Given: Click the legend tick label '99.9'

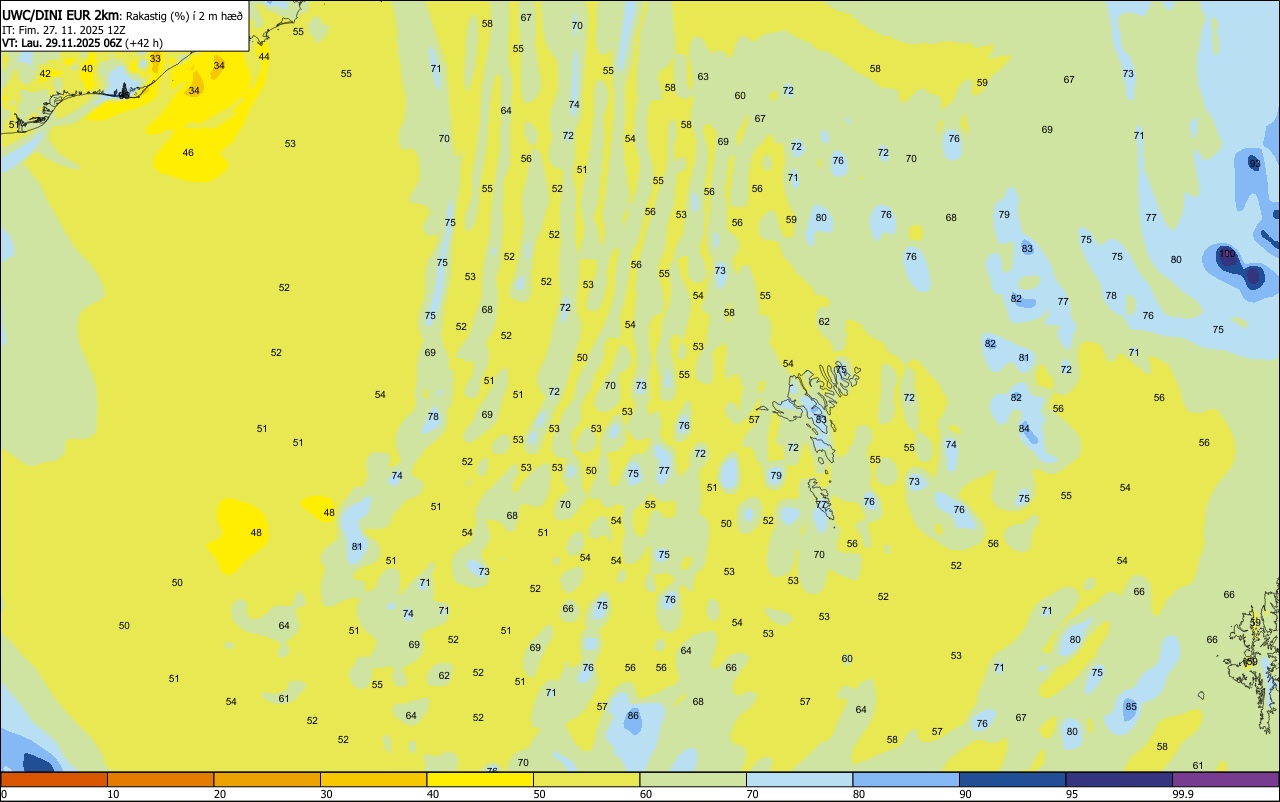Looking at the screenshot, I should (1182, 794).
